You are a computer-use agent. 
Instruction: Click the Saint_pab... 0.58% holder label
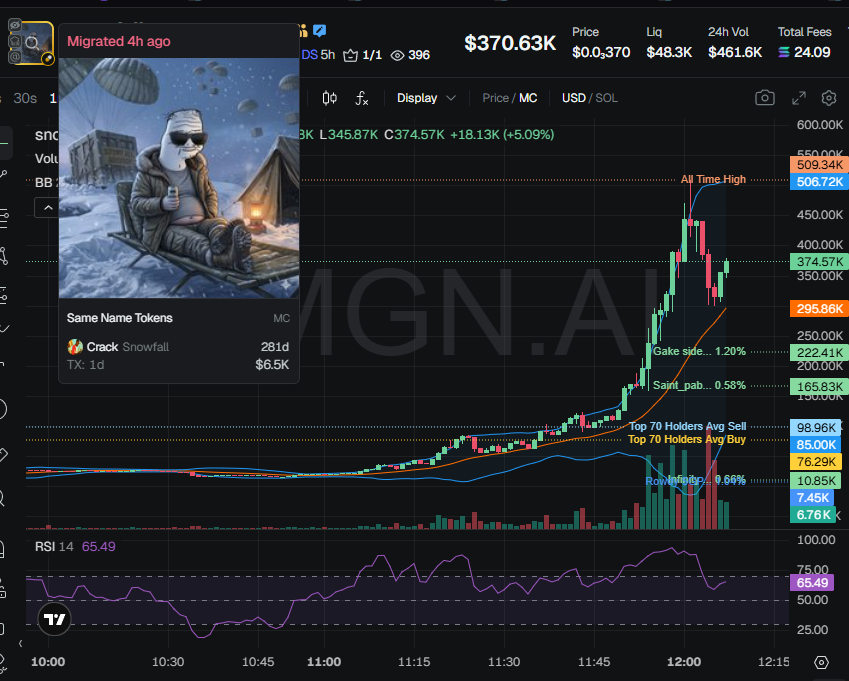coord(699,385)
